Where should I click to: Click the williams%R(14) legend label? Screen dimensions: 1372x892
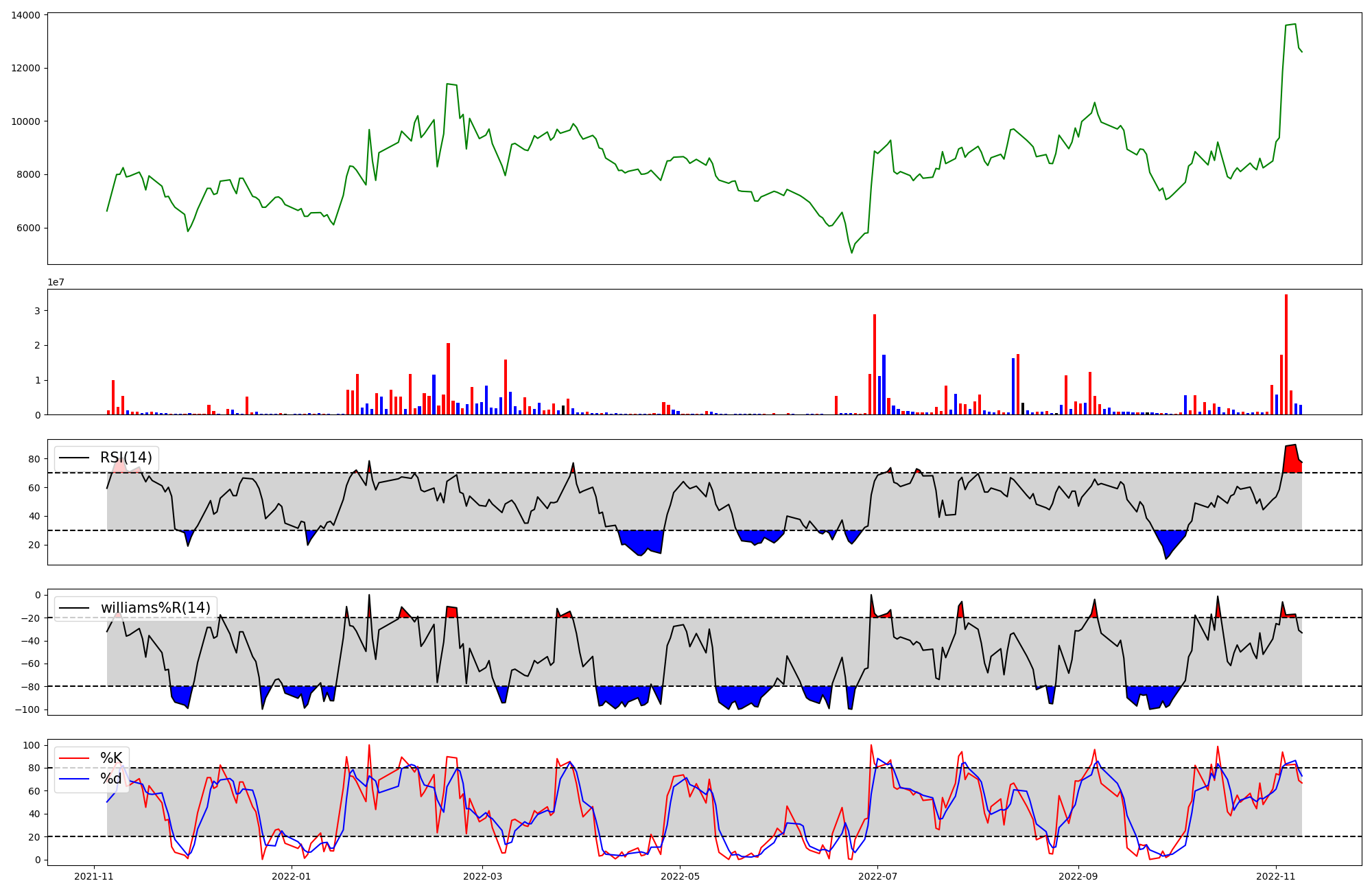155,608
